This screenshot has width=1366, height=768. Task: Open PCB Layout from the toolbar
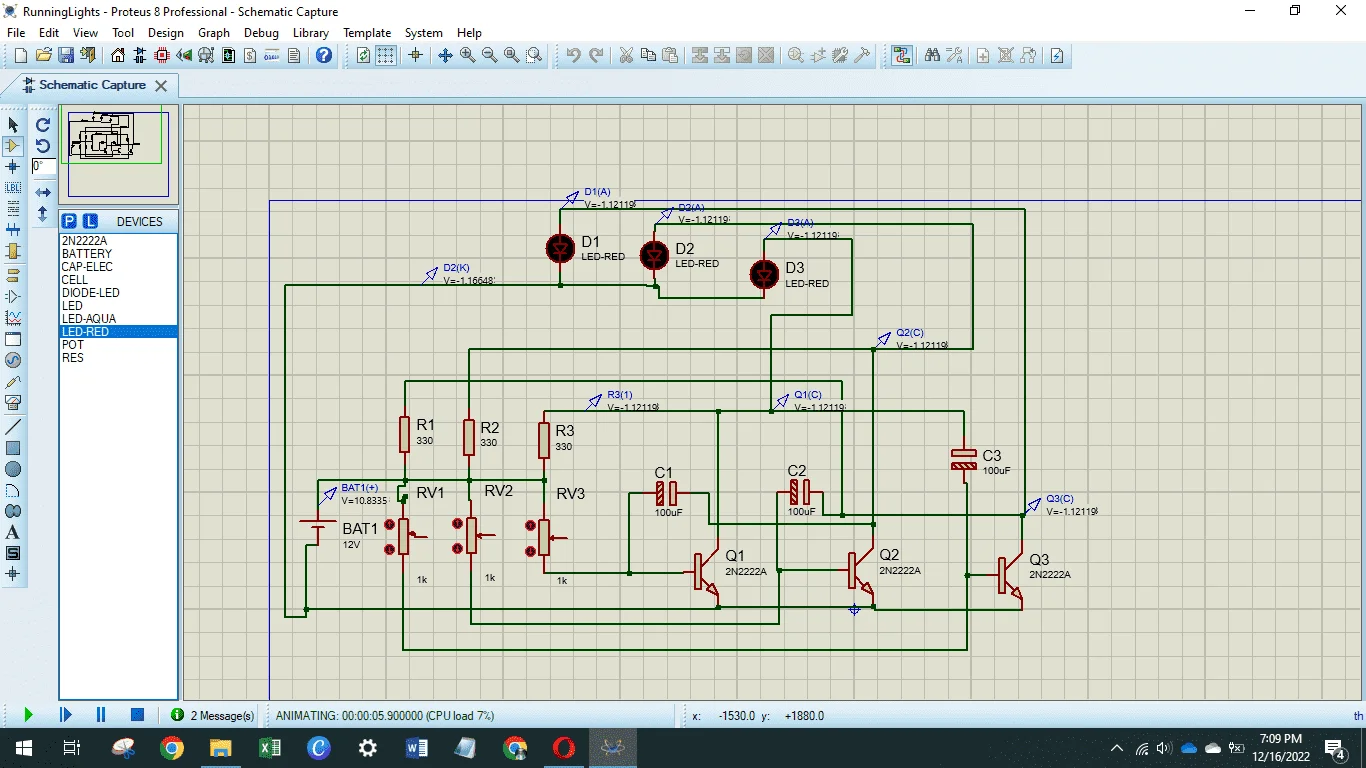pyautogui.click(x=162, y=55)
